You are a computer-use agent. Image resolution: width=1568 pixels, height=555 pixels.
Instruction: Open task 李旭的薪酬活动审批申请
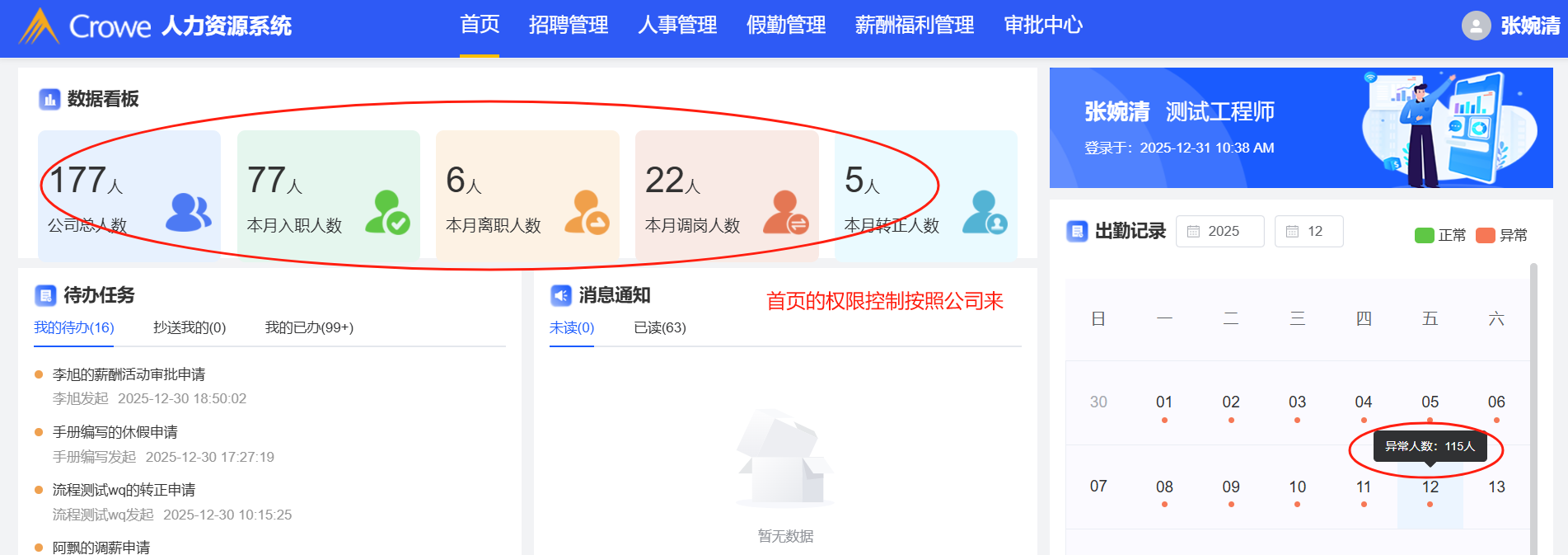[x=129, y=374]
